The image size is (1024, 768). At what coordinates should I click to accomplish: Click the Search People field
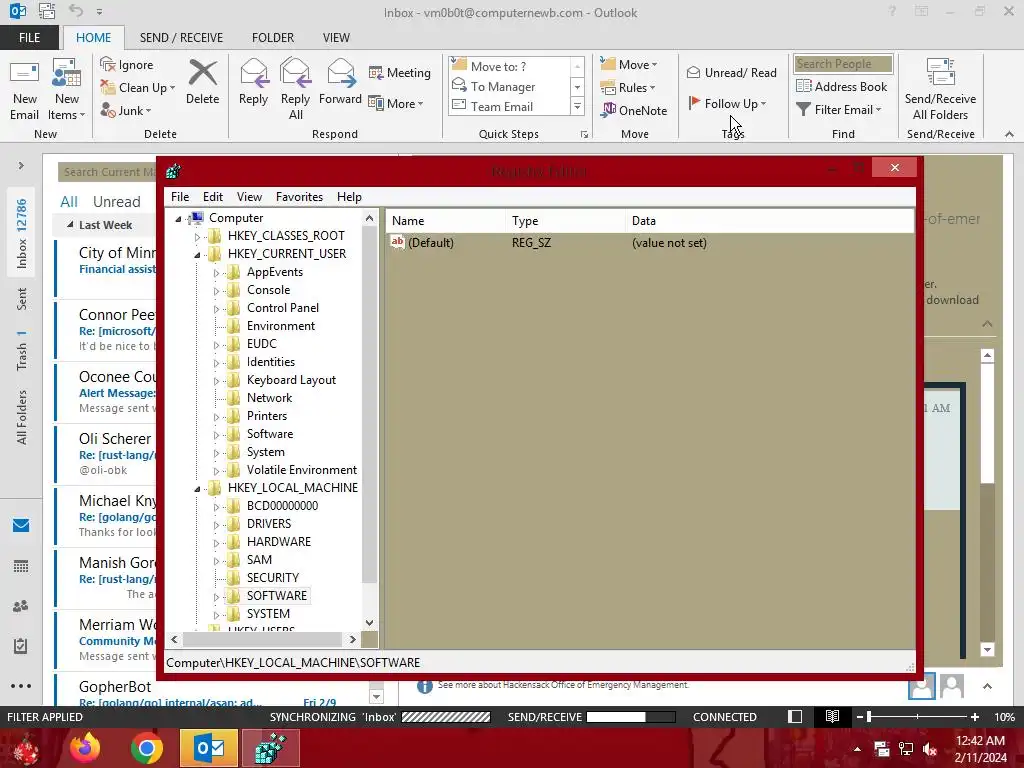[842, 63]
